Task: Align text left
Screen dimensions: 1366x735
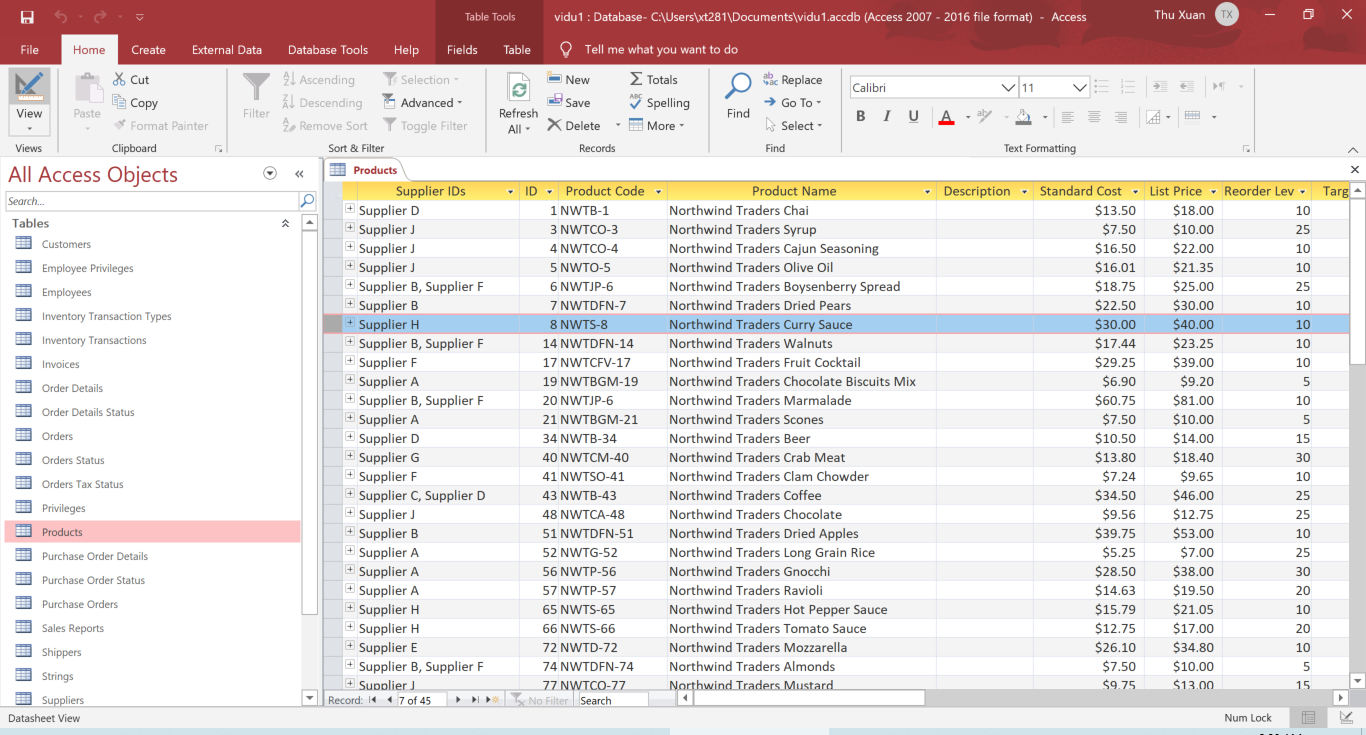Action: coord(1068,117)
